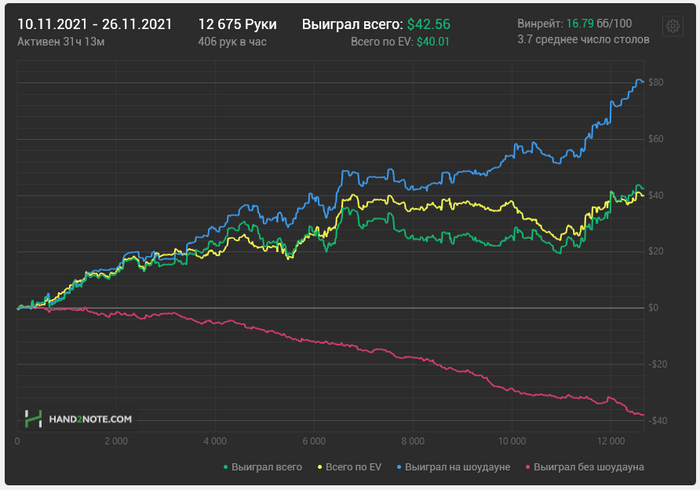Click the 6 000 x-axis label
This screenshot has width=700, height=490.
point(314,441)
